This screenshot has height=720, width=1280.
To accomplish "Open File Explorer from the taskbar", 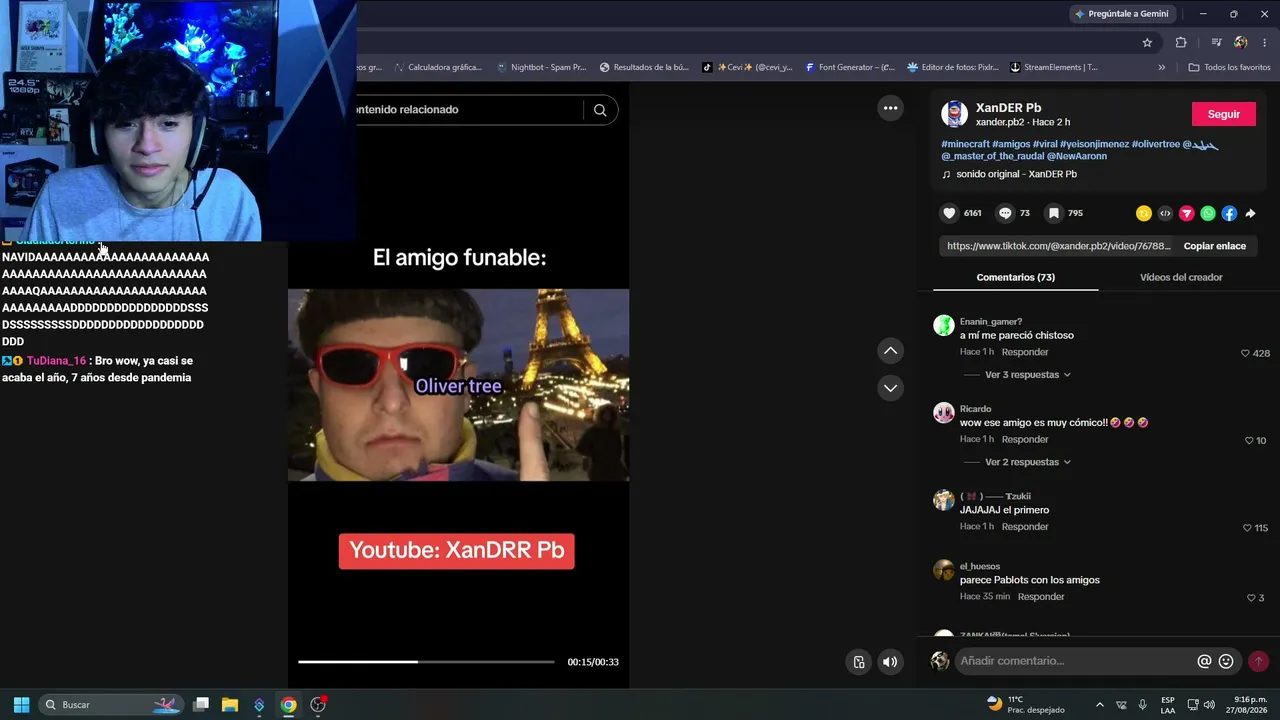I will (230, 705).
